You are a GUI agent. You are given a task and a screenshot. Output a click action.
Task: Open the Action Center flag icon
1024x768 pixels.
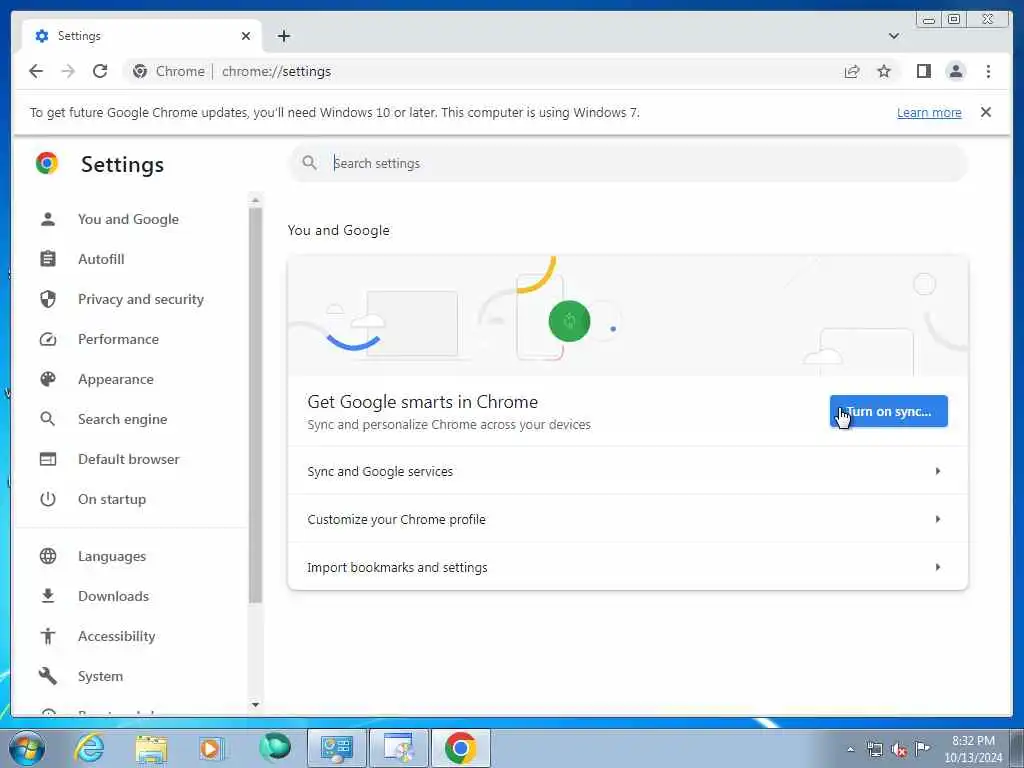tap(922, 748)
